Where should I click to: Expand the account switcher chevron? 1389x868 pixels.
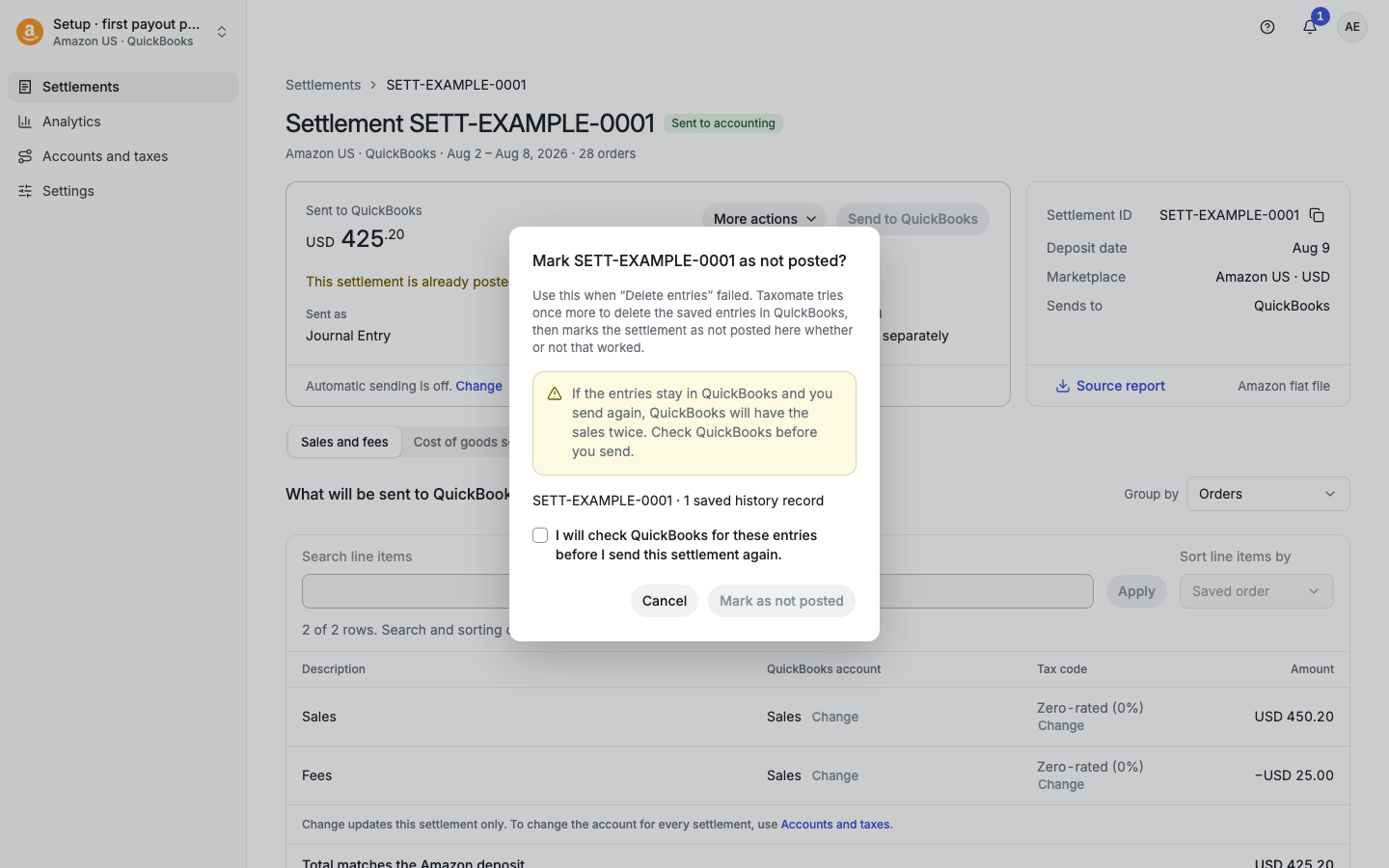click(222, 32)
